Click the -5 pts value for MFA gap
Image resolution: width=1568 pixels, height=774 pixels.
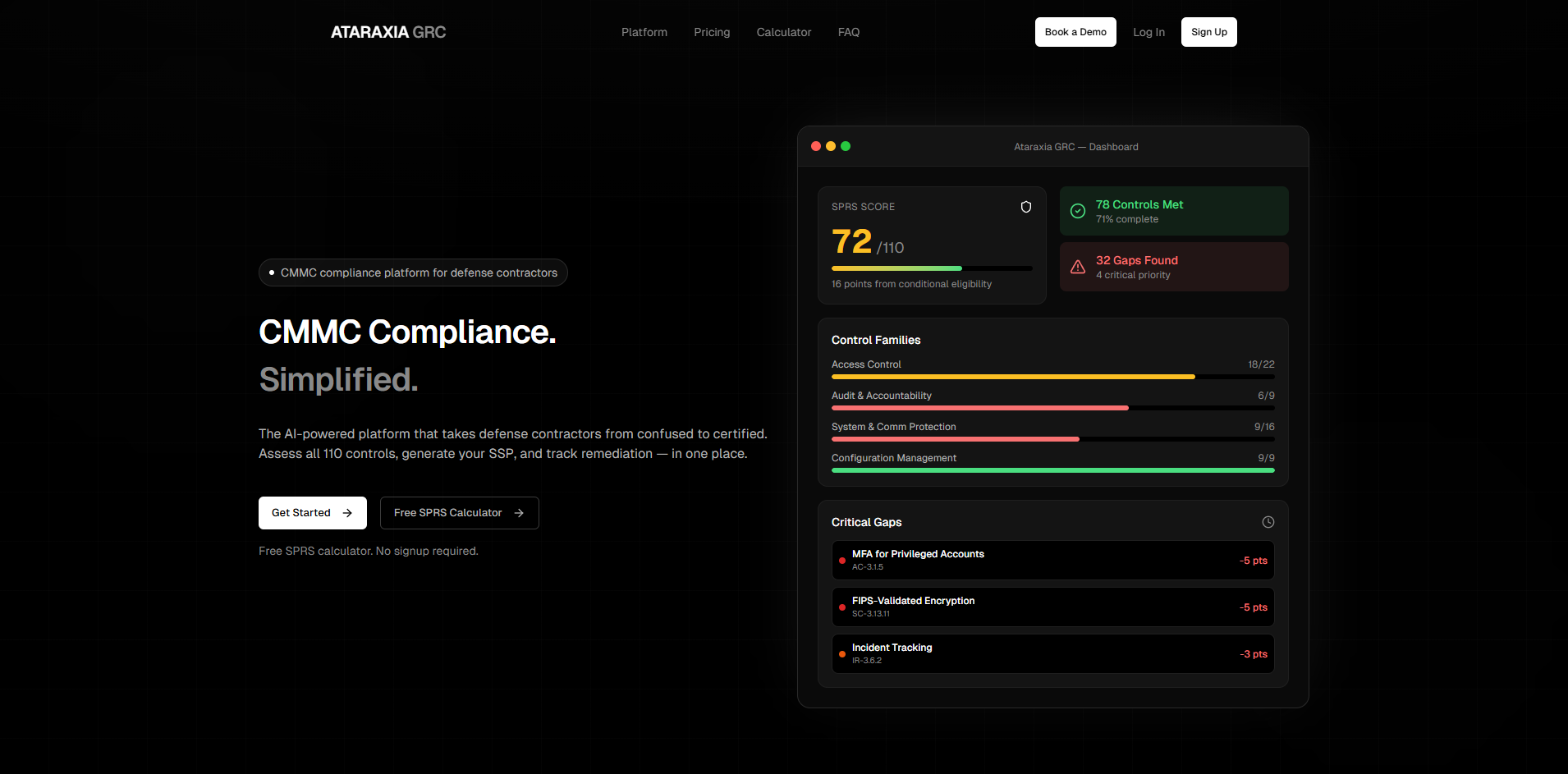1254,561
